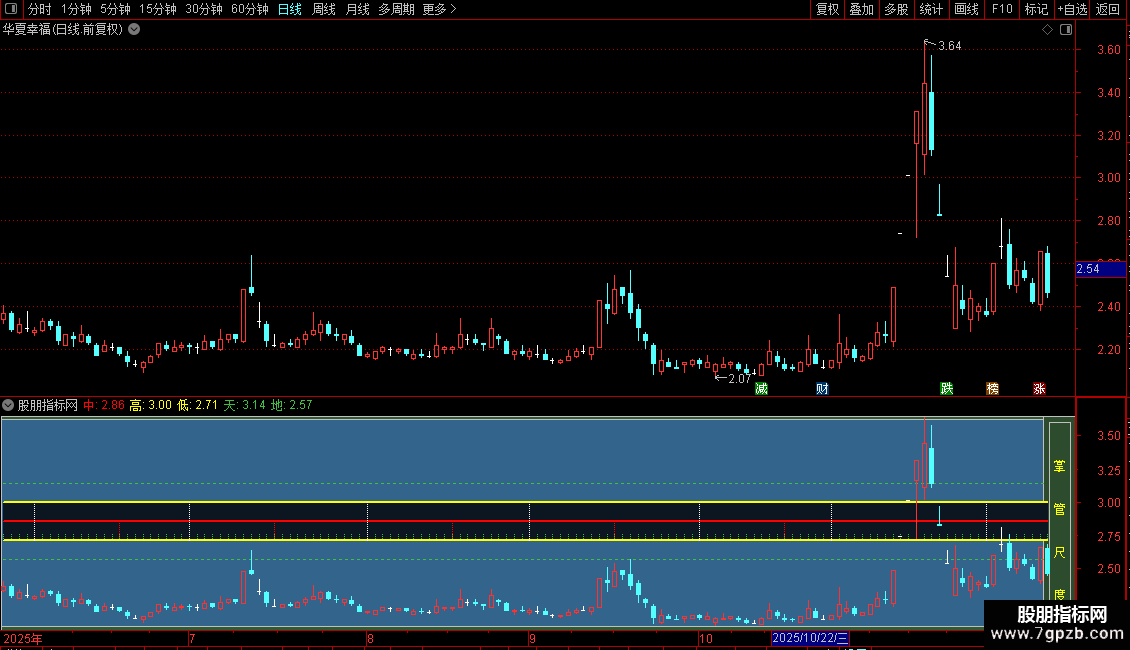
Task: Expand the 更多 periods menu
Action: click(440, 9)
